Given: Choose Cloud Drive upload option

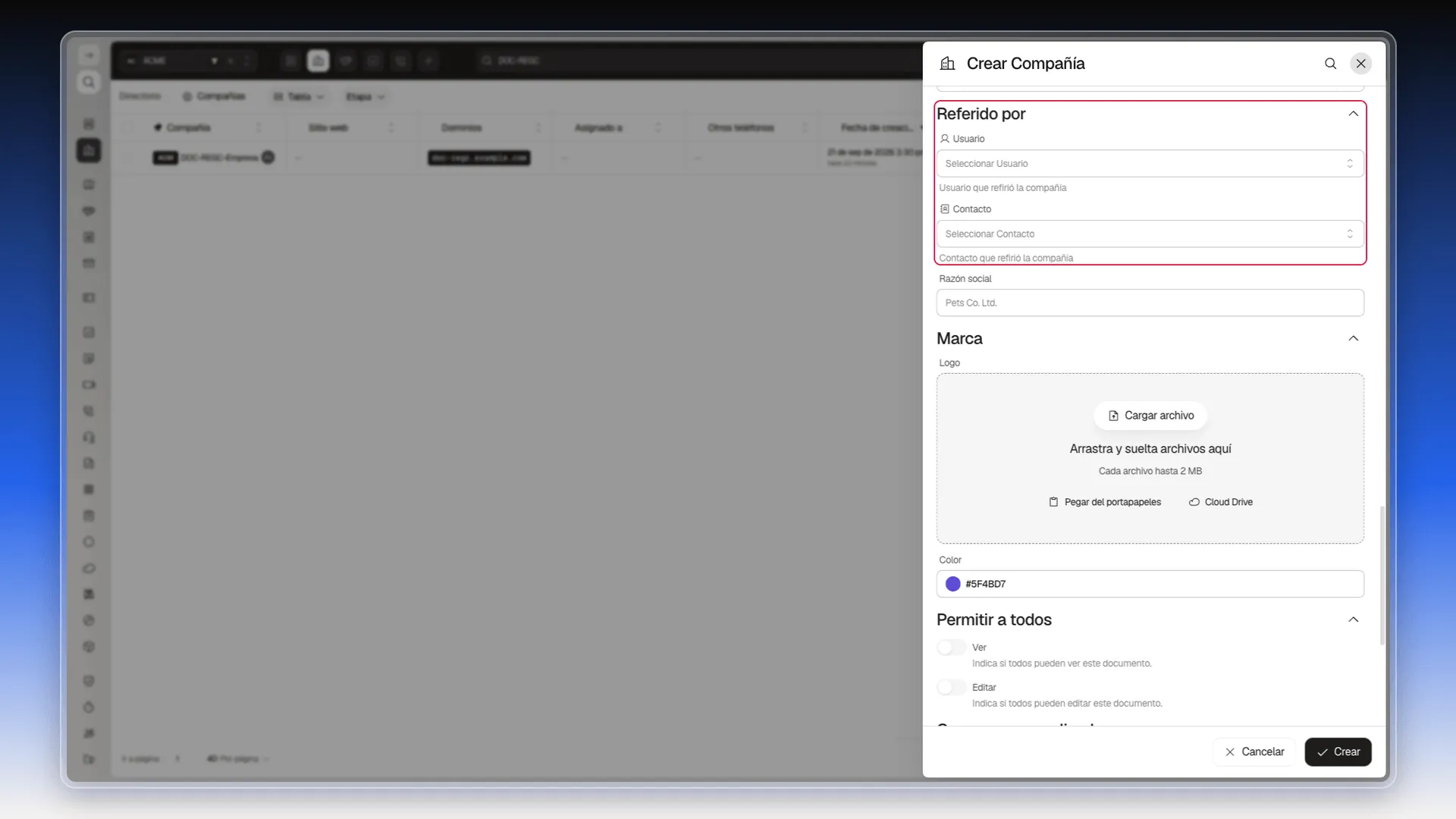Looking at the screenshot, I should 1220,502.
